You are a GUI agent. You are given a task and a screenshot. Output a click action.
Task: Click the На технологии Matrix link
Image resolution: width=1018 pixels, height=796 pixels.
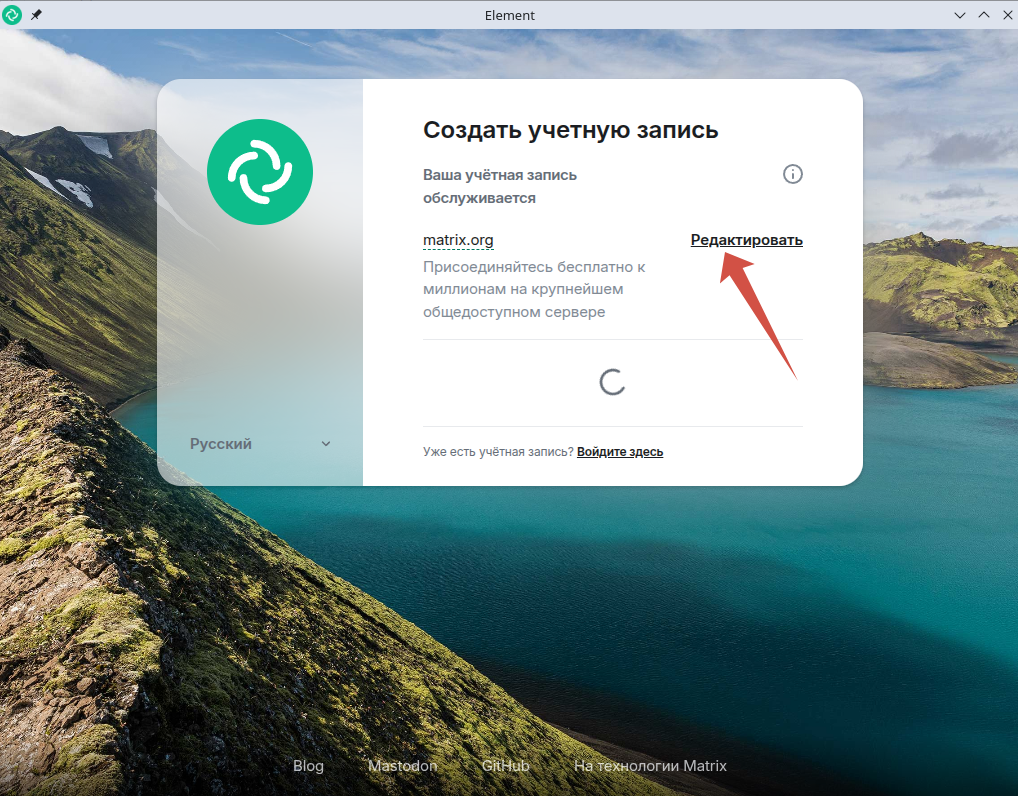pos(650,766)
